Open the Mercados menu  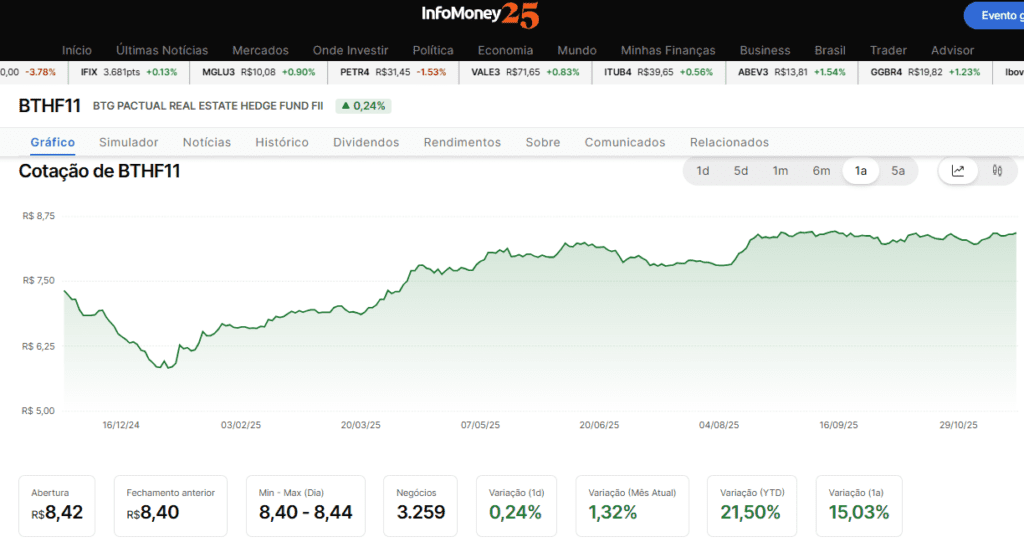[260, 50]
